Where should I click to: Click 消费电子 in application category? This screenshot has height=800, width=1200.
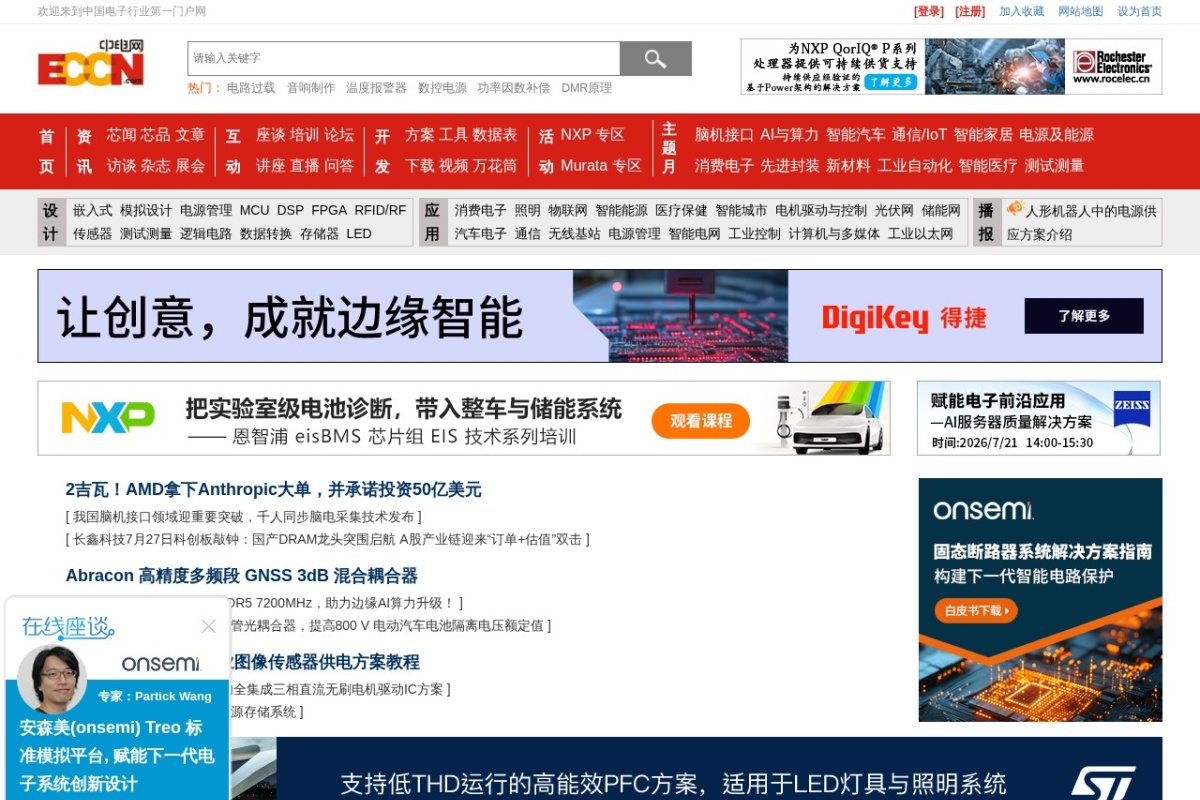tap(481, 210)
